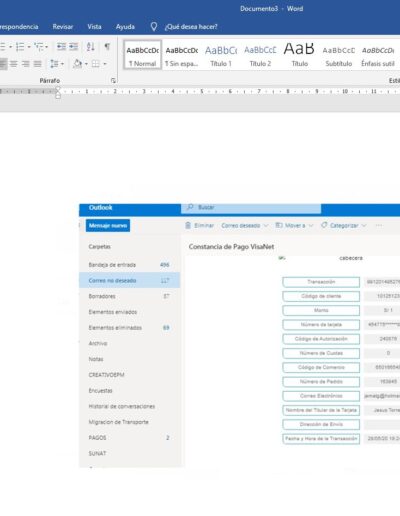Decrease the paragraph indent
The height and width of the screenshot is (516, 400).
[61, 47]
